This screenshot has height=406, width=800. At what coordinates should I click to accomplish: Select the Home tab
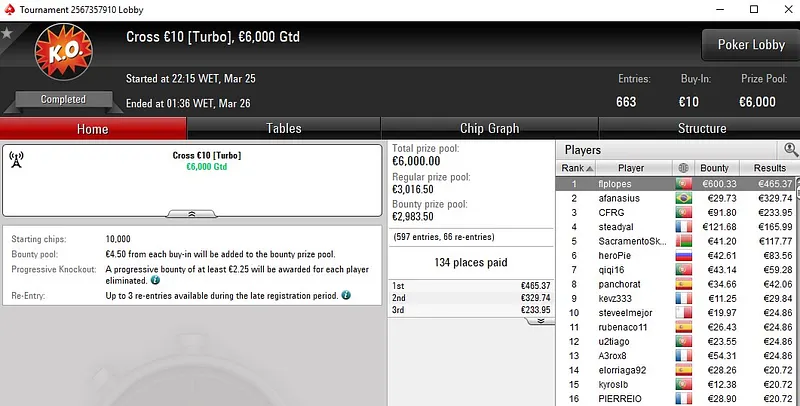coord(92,128)
